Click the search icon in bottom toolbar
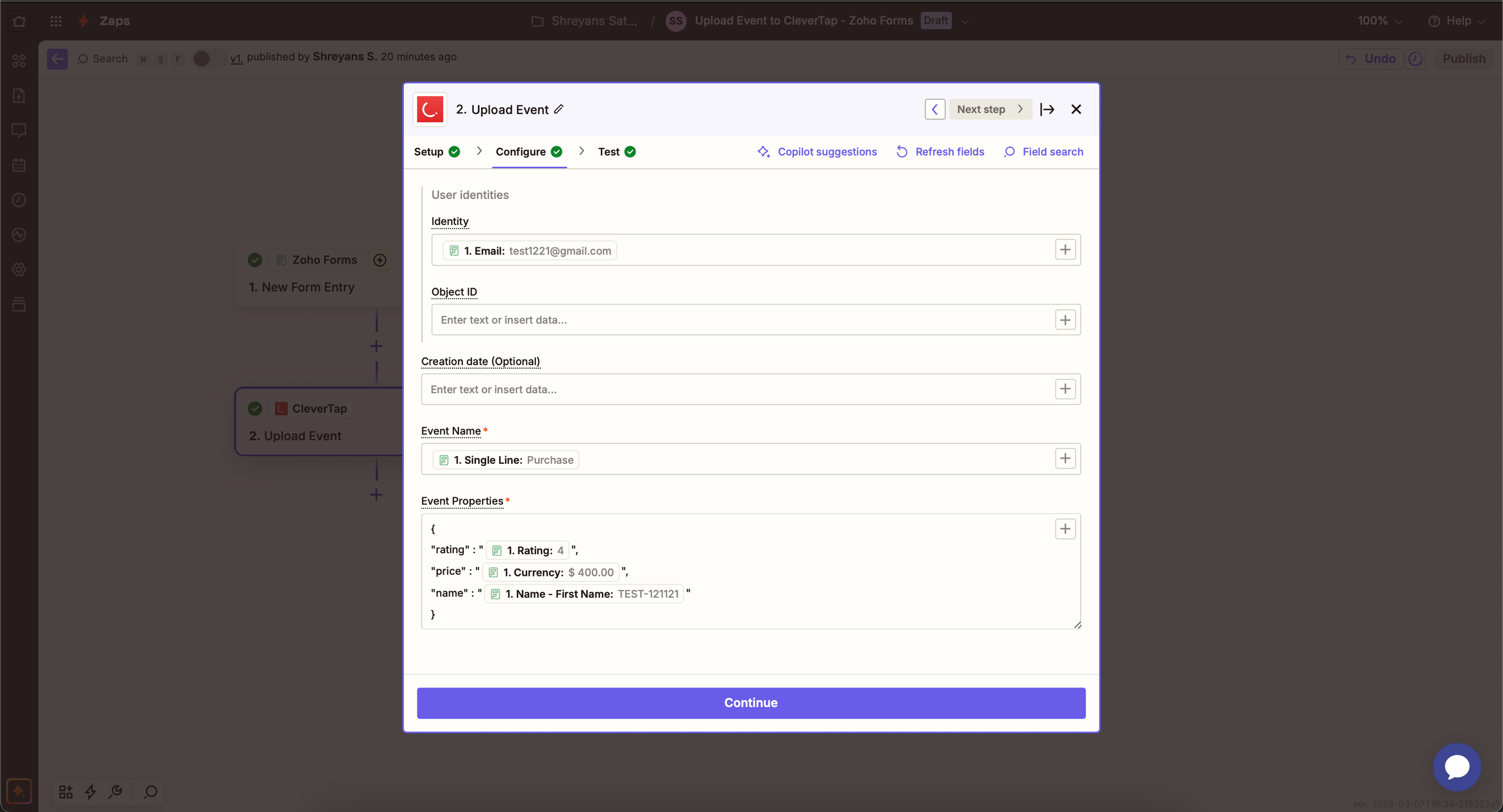The width and height of the screenshot is (1503, 812). pos(151,792)
